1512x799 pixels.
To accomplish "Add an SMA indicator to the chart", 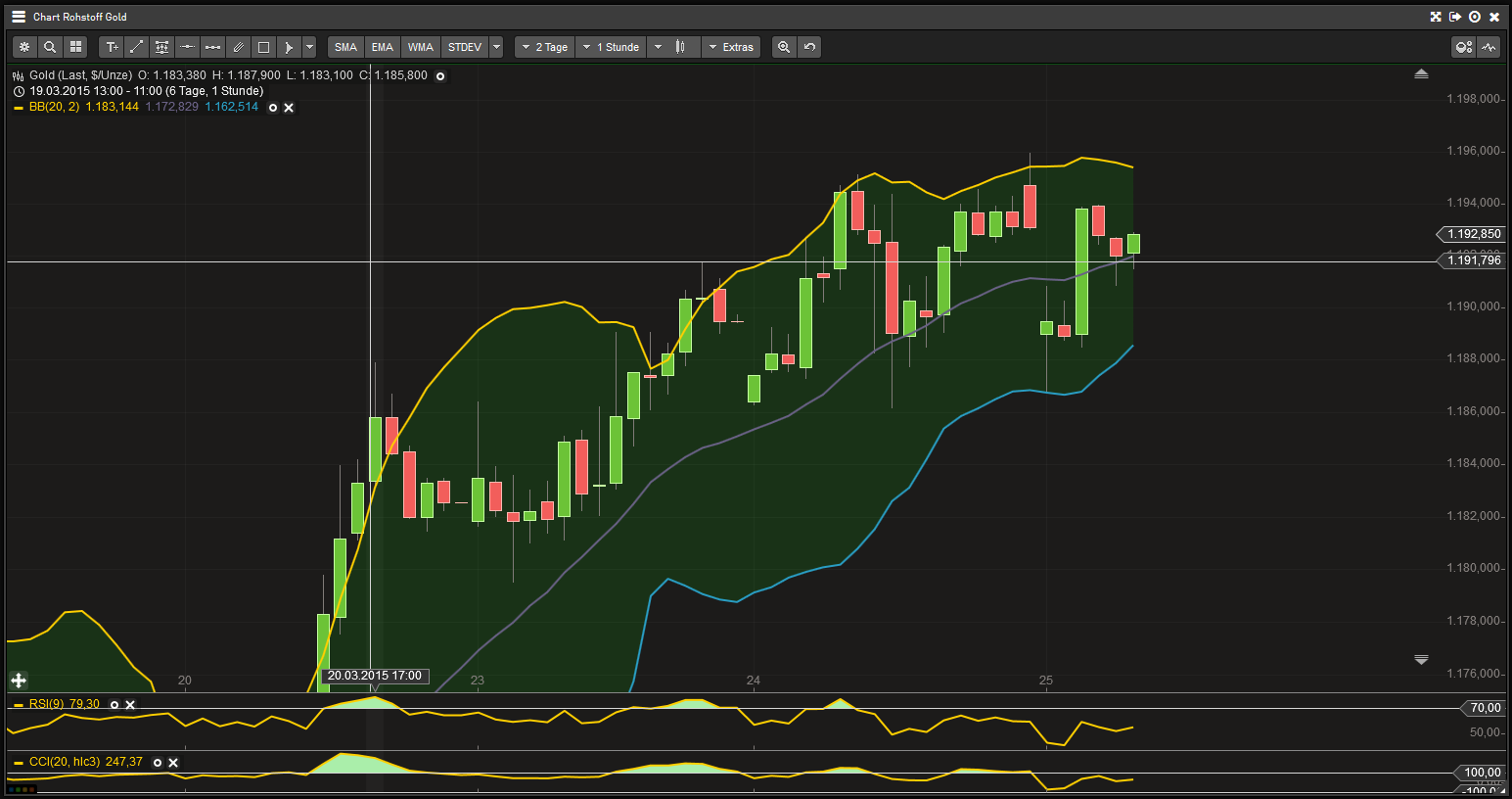I will (x=344, y=46).
